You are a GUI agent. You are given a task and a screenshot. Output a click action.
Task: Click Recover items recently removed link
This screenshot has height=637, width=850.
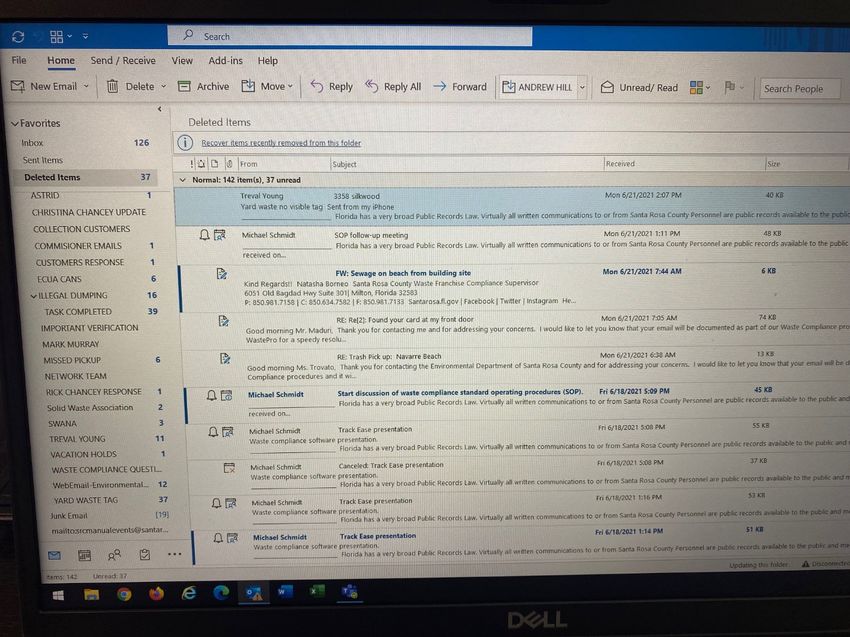click(281, 143)
